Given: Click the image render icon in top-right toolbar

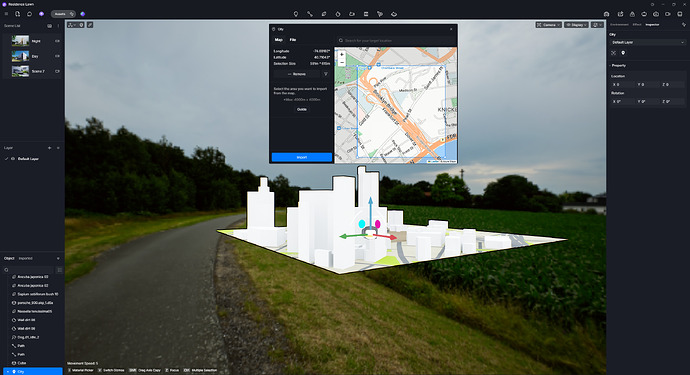Looking at the screenshot, I should point(632,14).
